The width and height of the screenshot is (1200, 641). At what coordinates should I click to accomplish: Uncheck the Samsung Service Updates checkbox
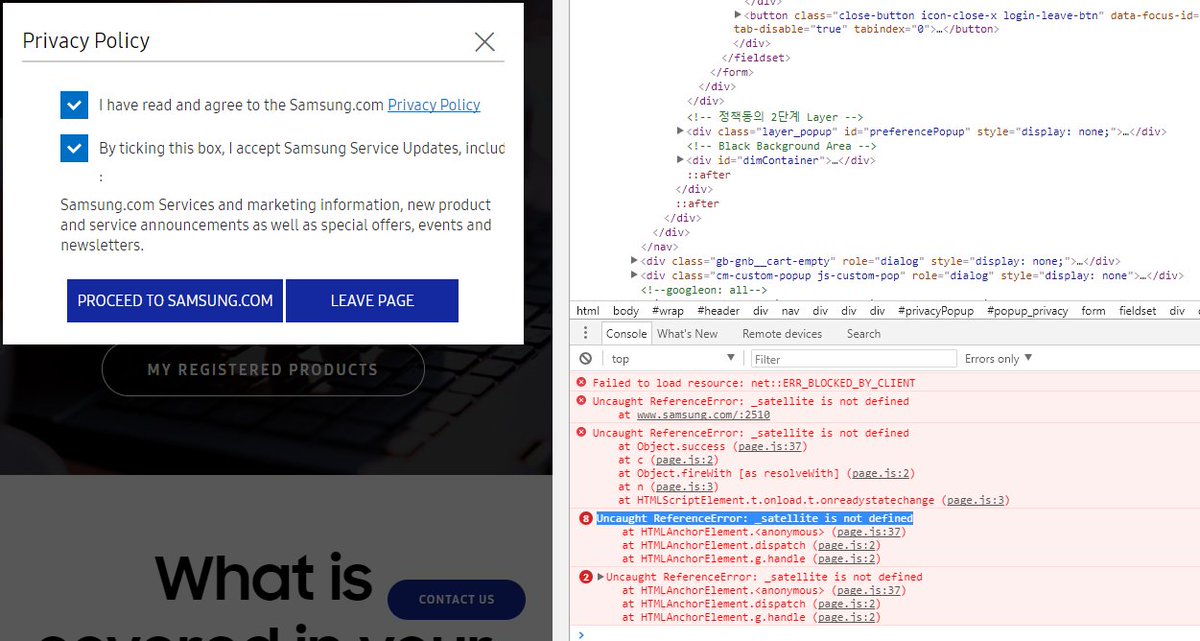click(x=74, y=148)
